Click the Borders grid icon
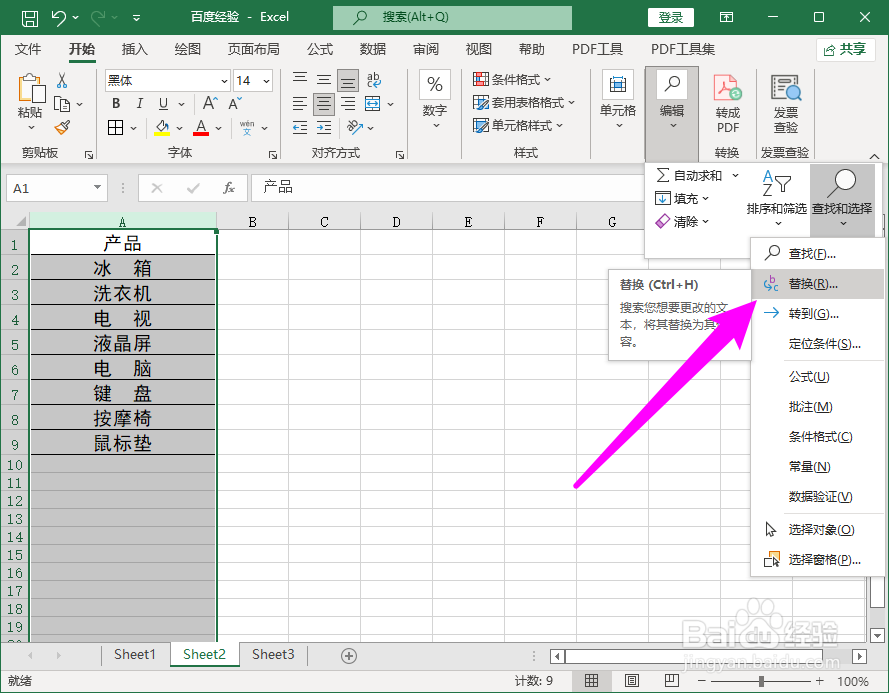 (x=116, y=128)
